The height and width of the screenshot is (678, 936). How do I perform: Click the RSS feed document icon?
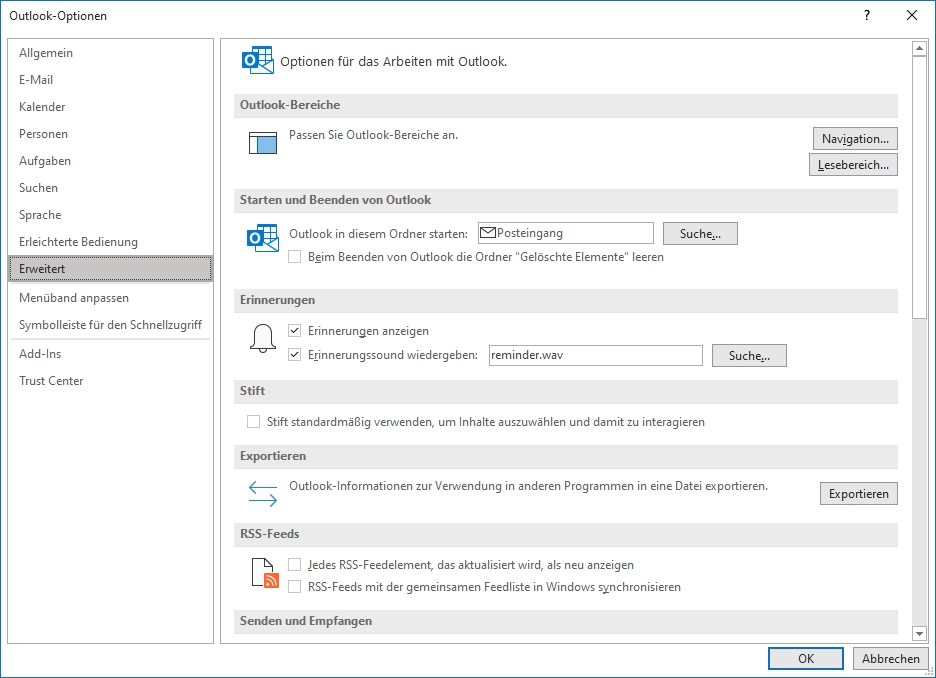tap(264, 574)
